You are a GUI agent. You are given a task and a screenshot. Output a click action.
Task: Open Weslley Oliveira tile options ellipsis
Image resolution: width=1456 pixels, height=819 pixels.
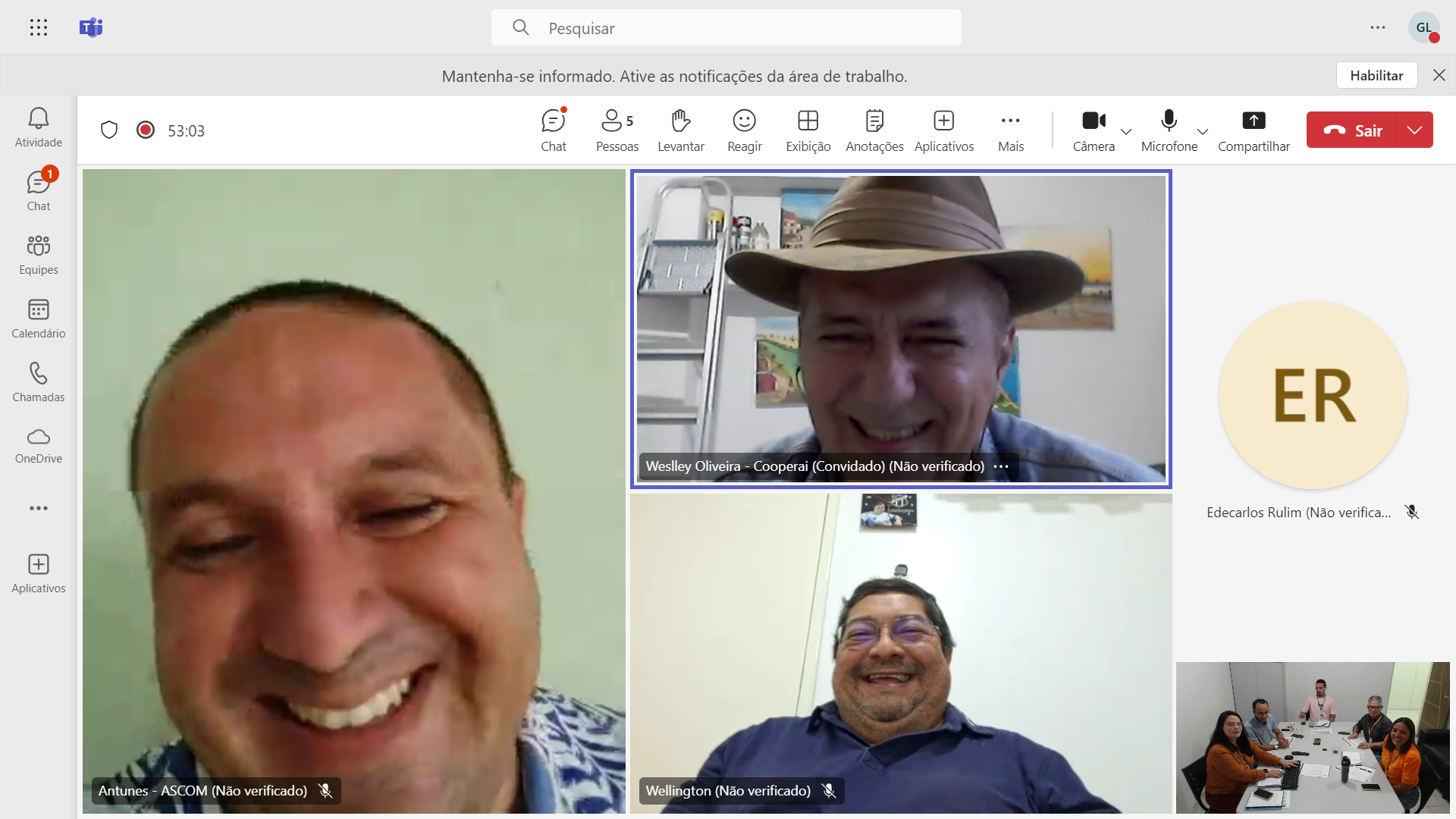tap(1001, 466)
